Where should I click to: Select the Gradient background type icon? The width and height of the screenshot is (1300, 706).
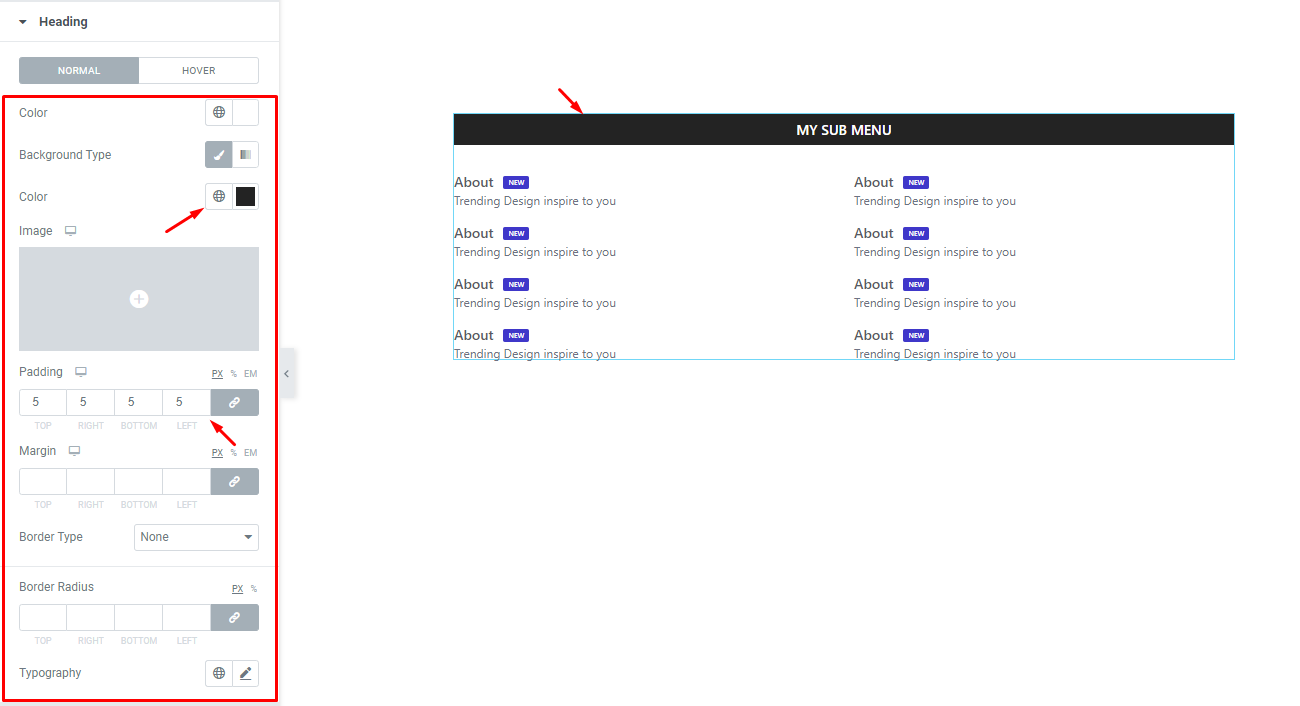tap(245, 154)
